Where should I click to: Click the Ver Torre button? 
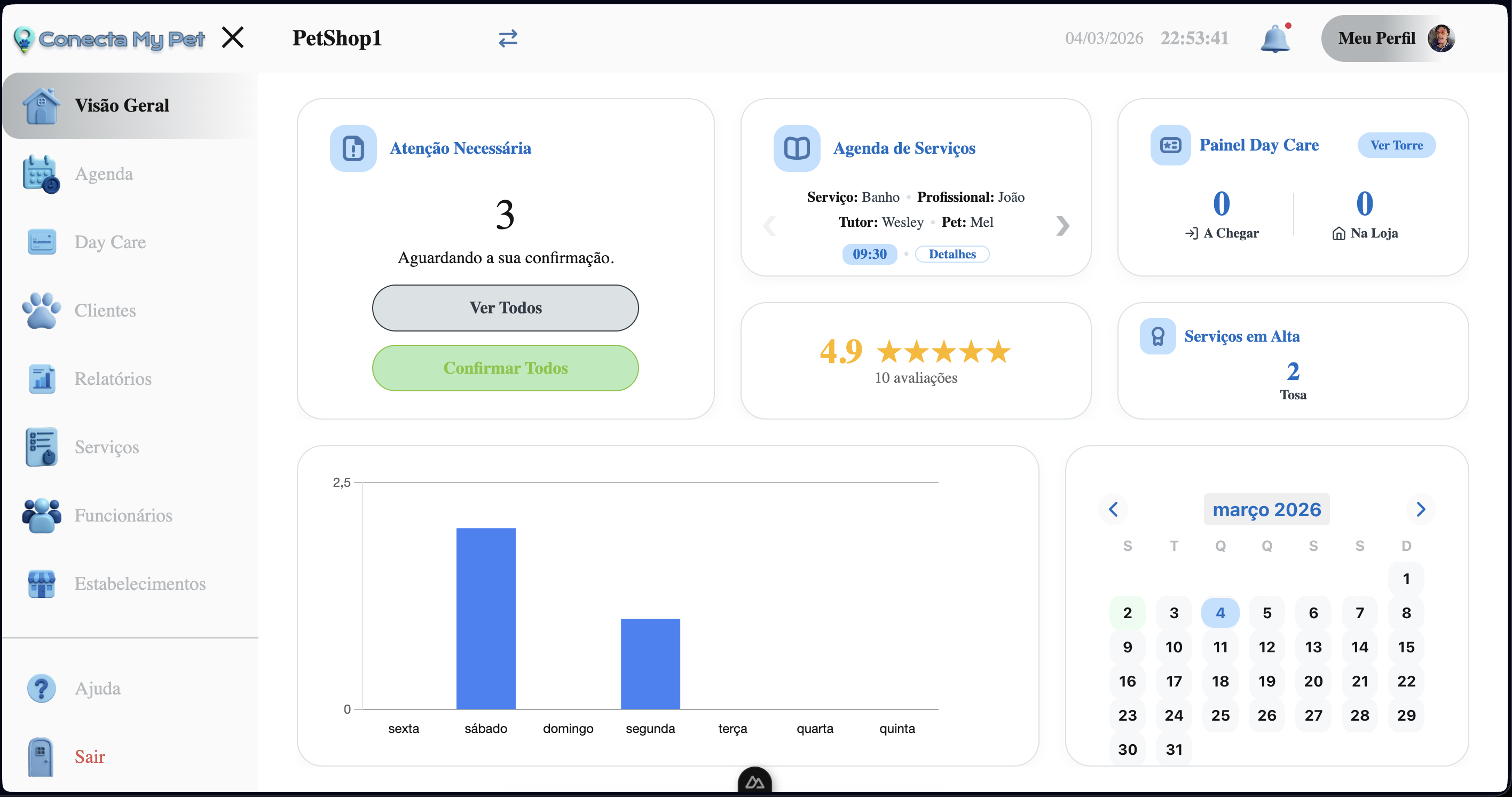pos(1396,146)
